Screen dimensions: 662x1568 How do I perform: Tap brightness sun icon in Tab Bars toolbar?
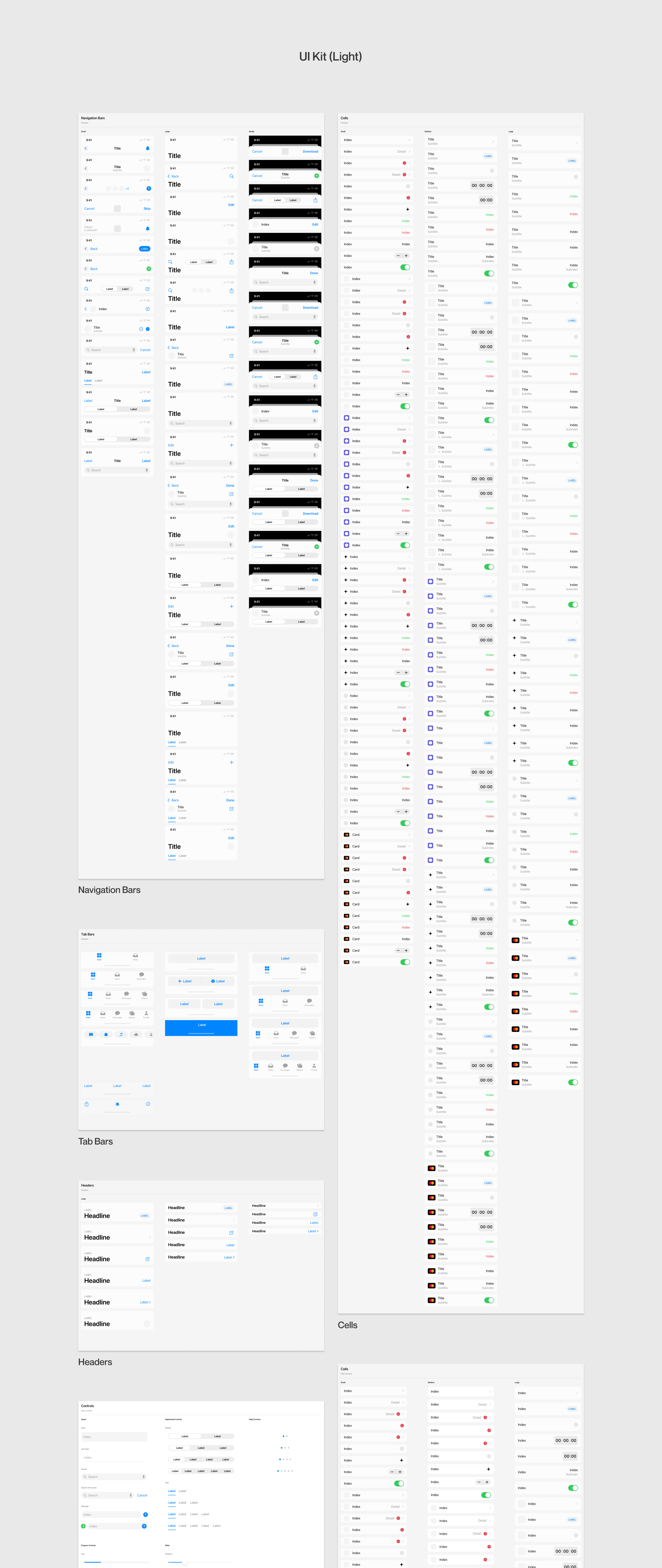(118, 1104)
